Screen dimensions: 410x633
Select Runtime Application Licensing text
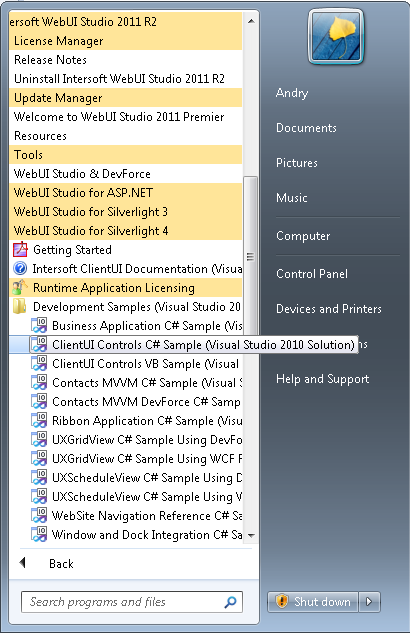click(114, 288)
